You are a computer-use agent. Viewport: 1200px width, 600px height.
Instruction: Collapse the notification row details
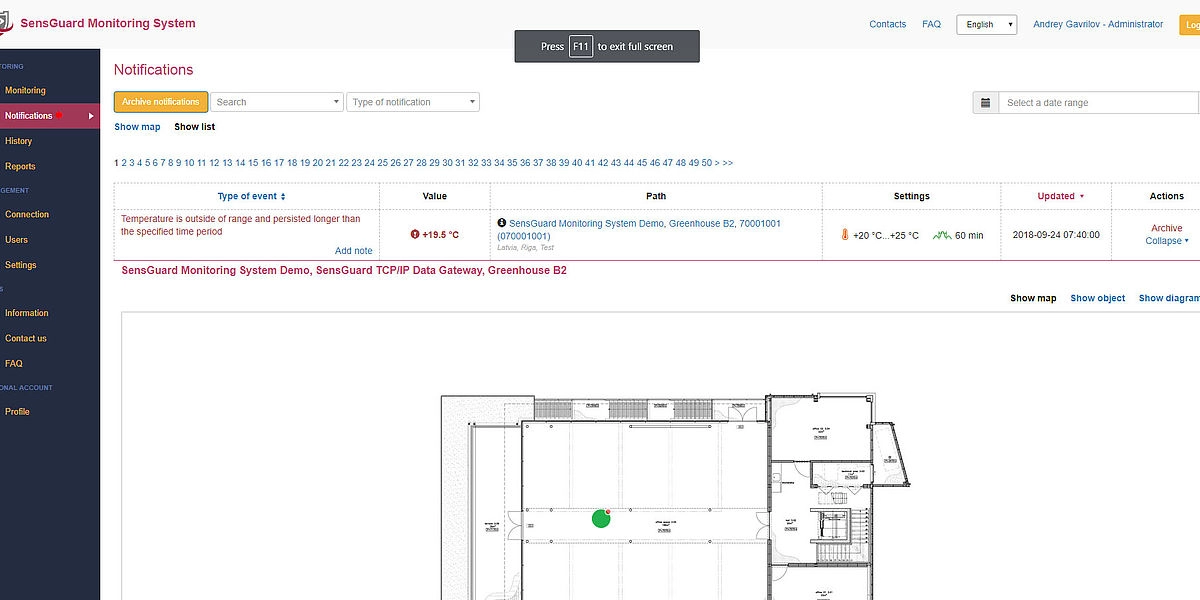(1166, 241)
